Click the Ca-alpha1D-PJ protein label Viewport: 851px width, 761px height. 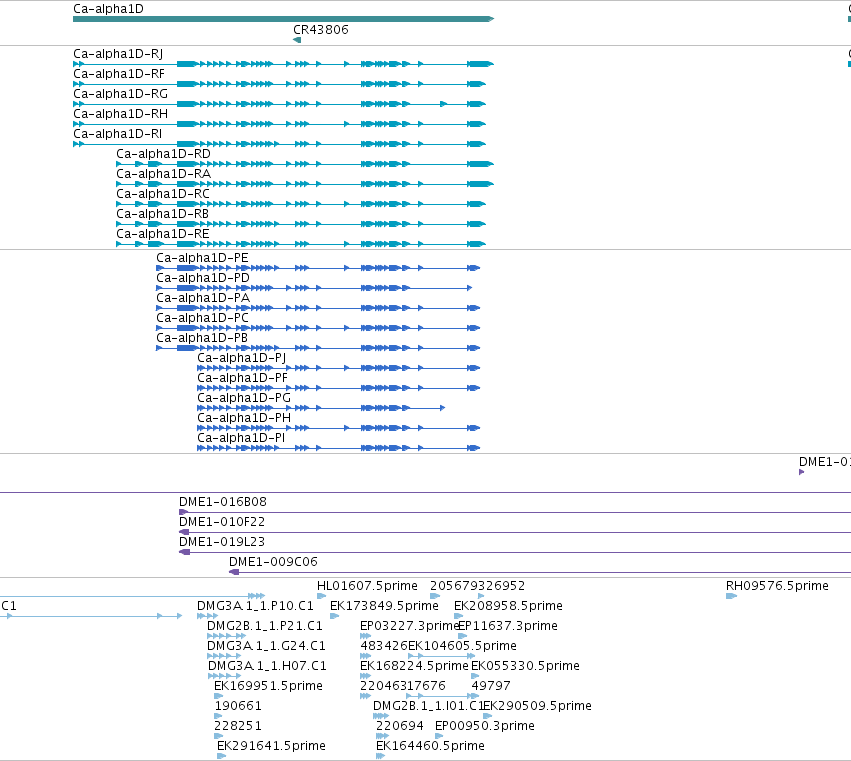[x=242, y=358]
